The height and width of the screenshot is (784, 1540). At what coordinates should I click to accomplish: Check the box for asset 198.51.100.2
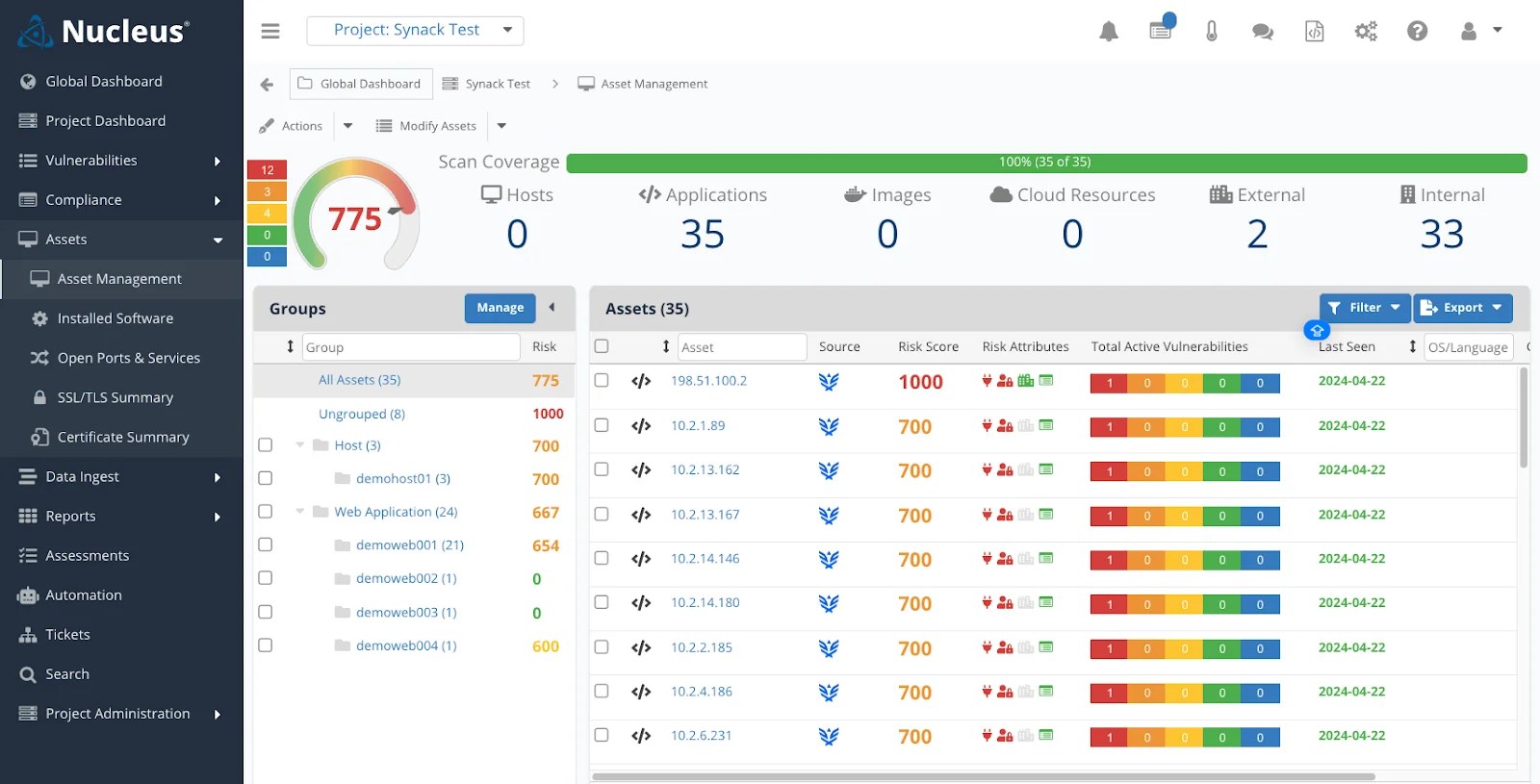(602, 380)
